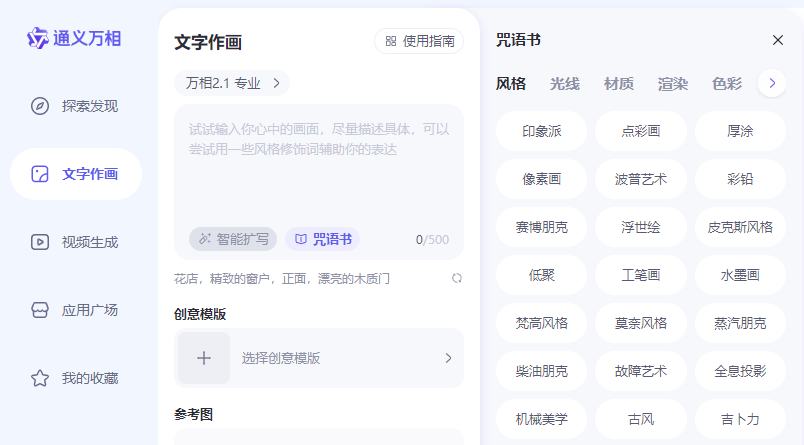
Task: Open the 使用指南 guide
Action: [x=419, y=41]
